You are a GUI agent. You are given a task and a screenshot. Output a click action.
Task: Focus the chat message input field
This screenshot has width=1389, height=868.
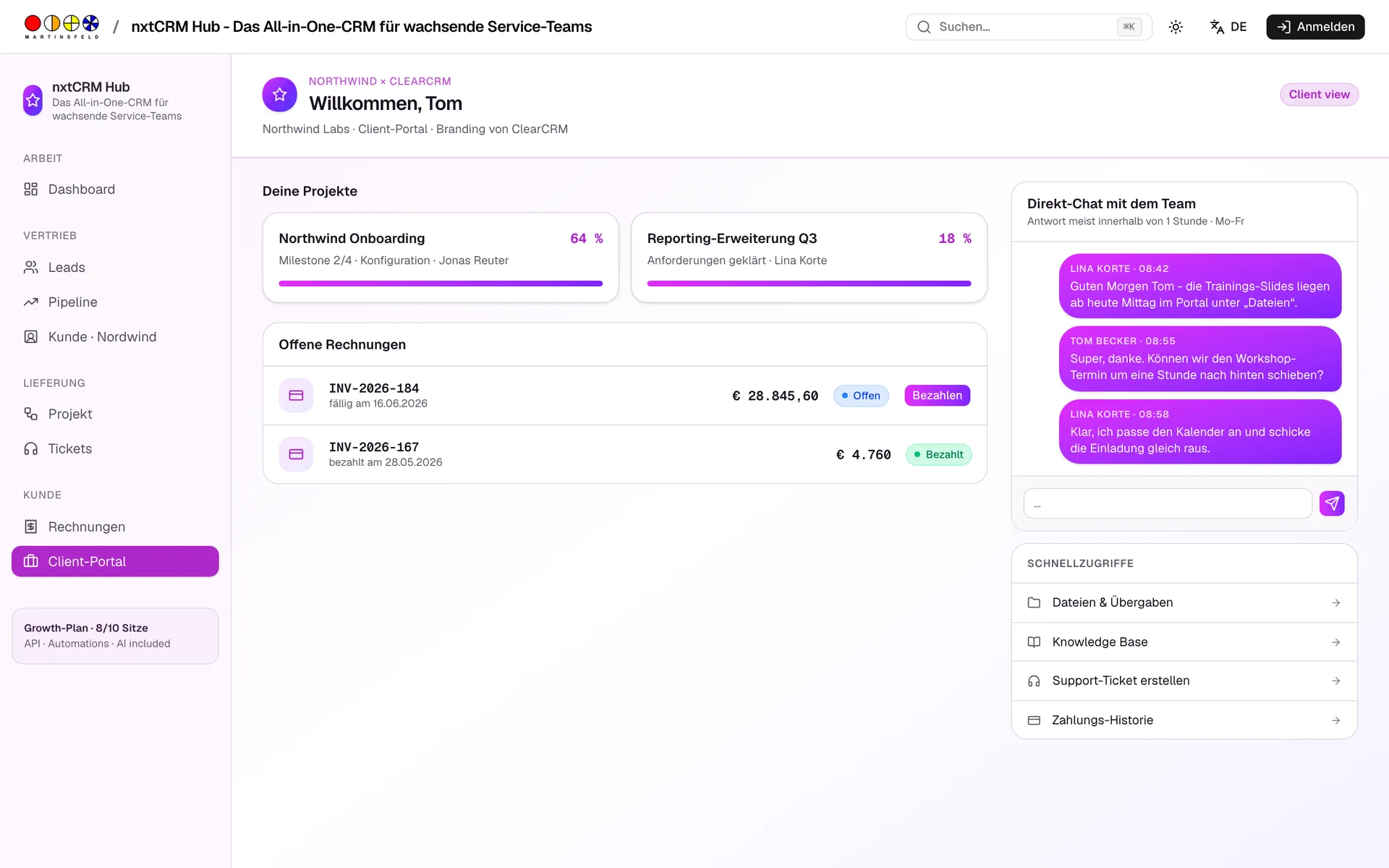1168,503
